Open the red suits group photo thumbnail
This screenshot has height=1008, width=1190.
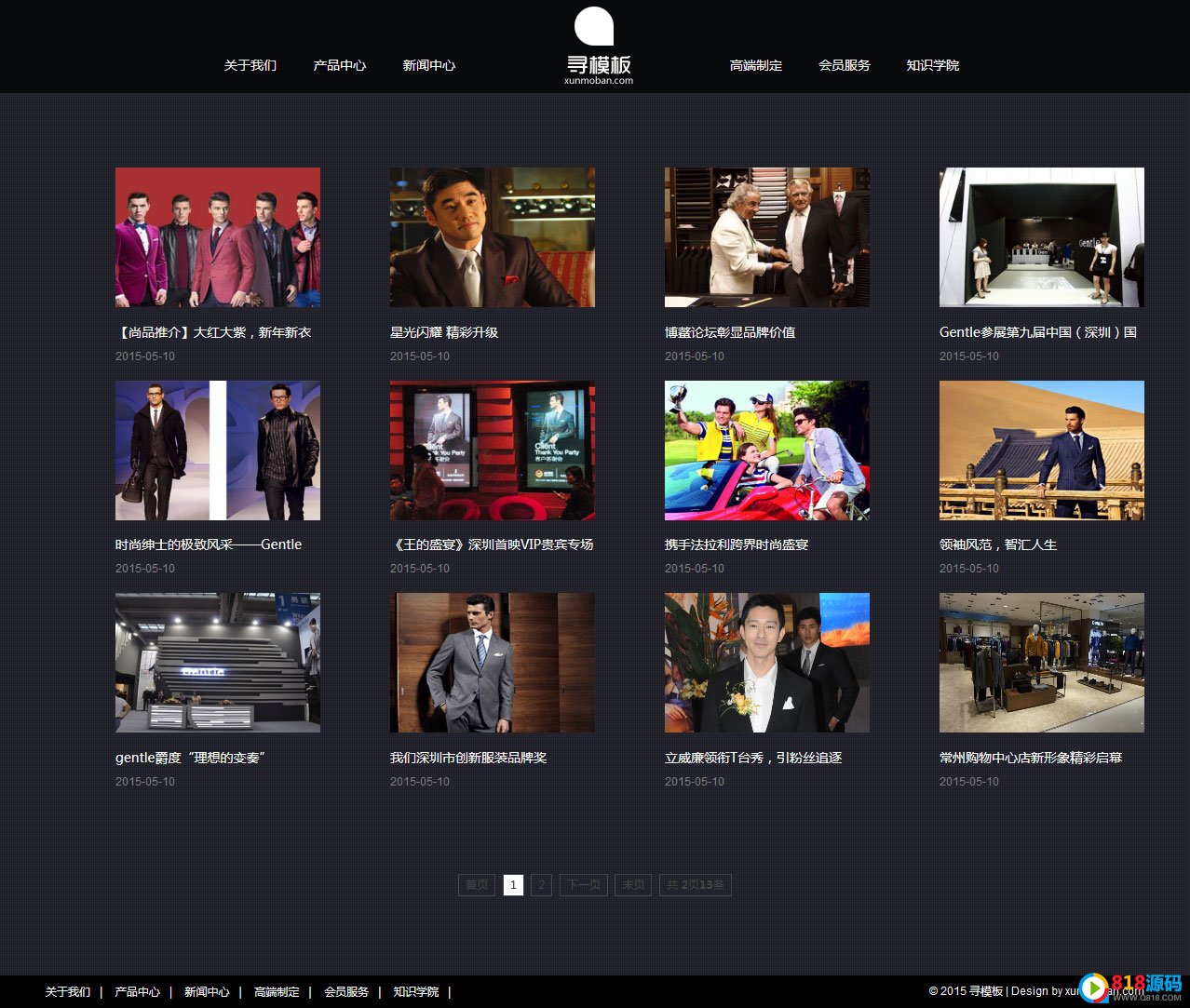pyautogui.click(x=218, y=237)
